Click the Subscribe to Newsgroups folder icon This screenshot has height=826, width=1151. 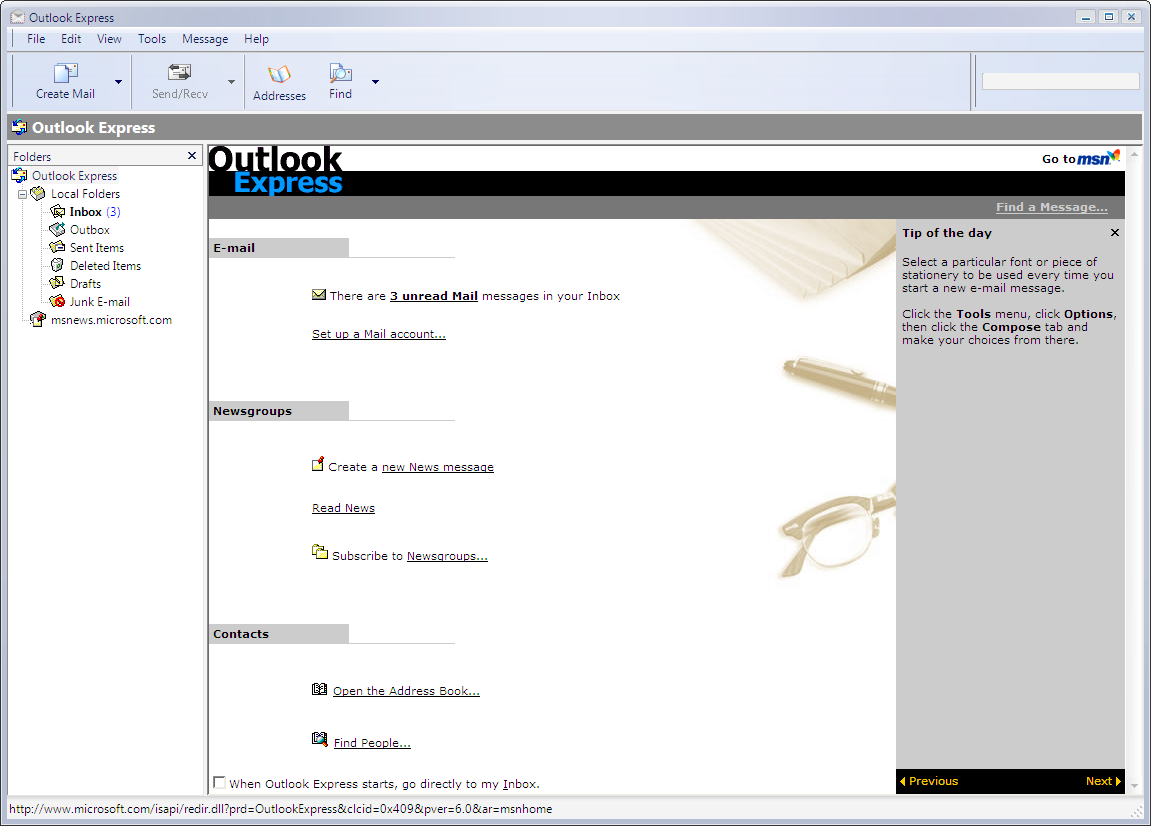319,552
